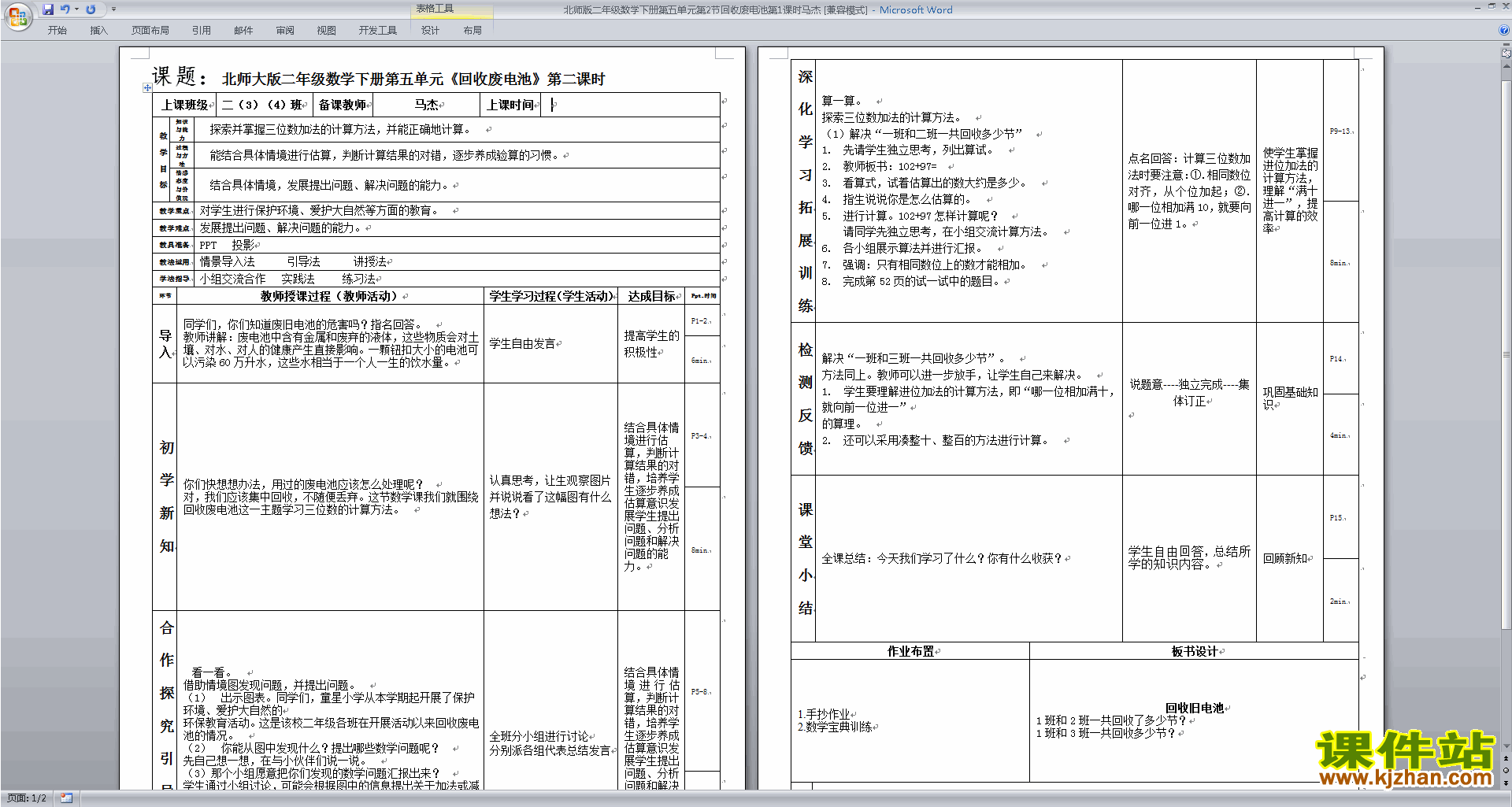This screenshot has height=807, width=1512.
Task: Click the 回顾新知 cell
Action: (1290, 558)
